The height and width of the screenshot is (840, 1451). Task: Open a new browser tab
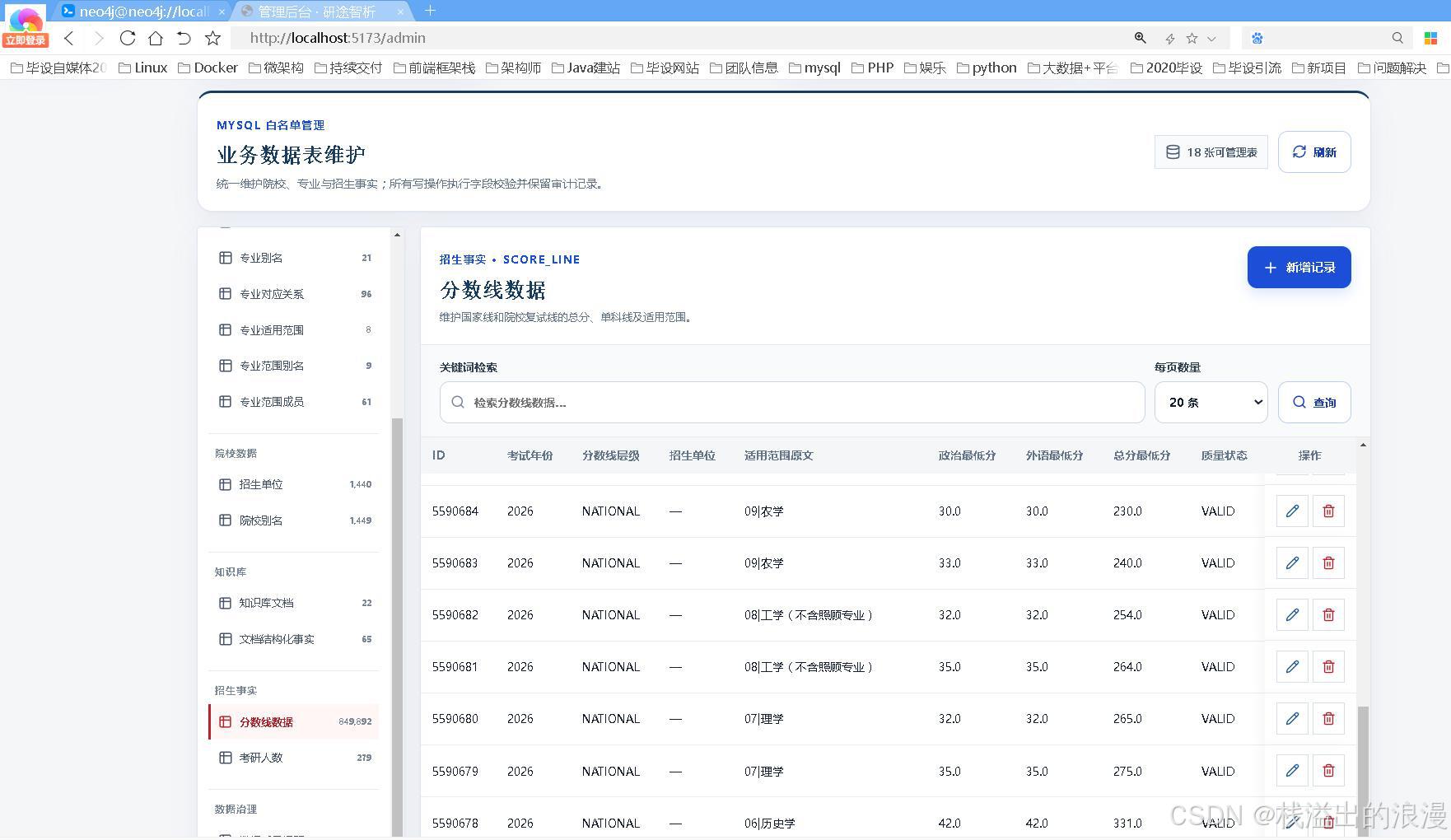coord(430,11)
